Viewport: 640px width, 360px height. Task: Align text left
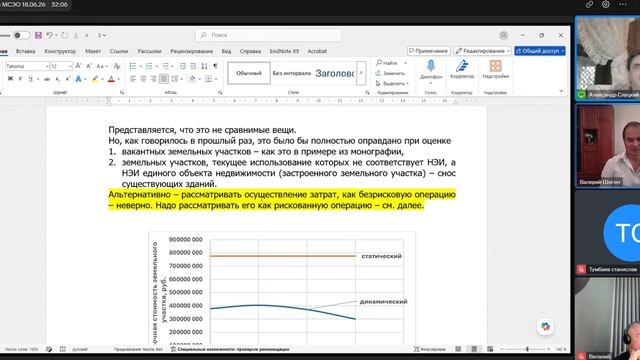133,79
